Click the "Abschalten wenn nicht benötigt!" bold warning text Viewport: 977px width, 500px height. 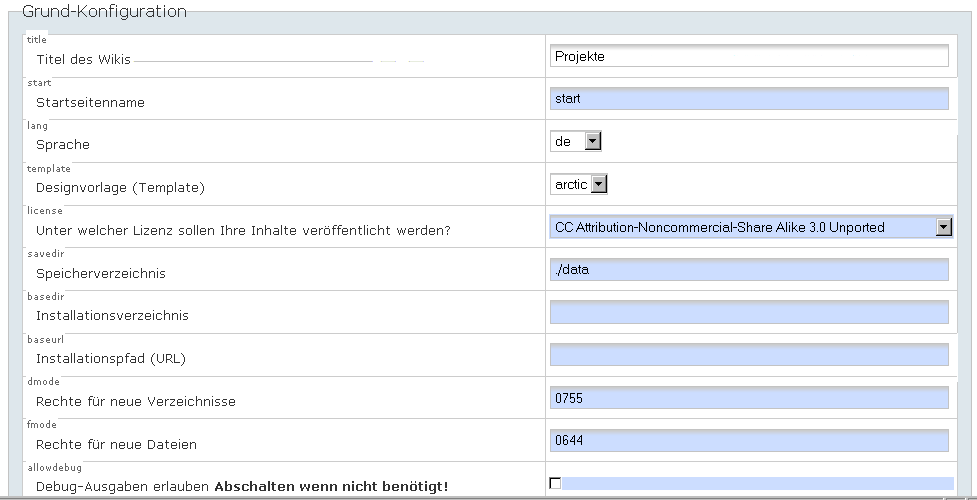331,487
